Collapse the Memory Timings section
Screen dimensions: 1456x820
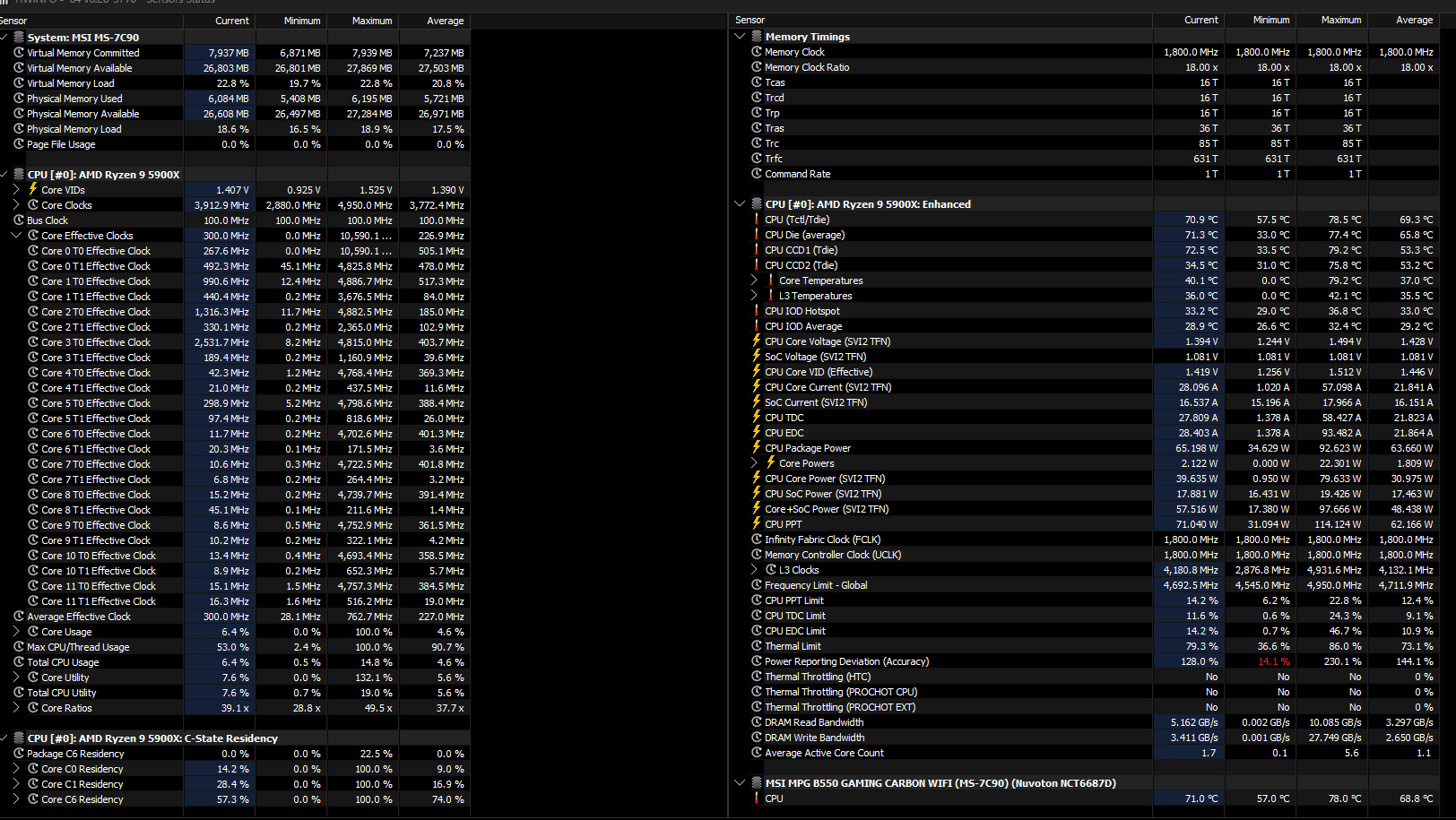(740, 36)
